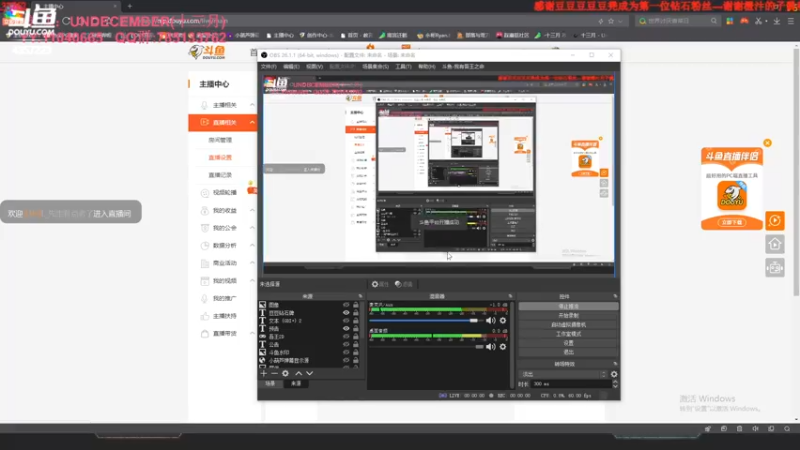Click the orange live play icon on right
Screen dimensions: 800x450
coord(774,221)
